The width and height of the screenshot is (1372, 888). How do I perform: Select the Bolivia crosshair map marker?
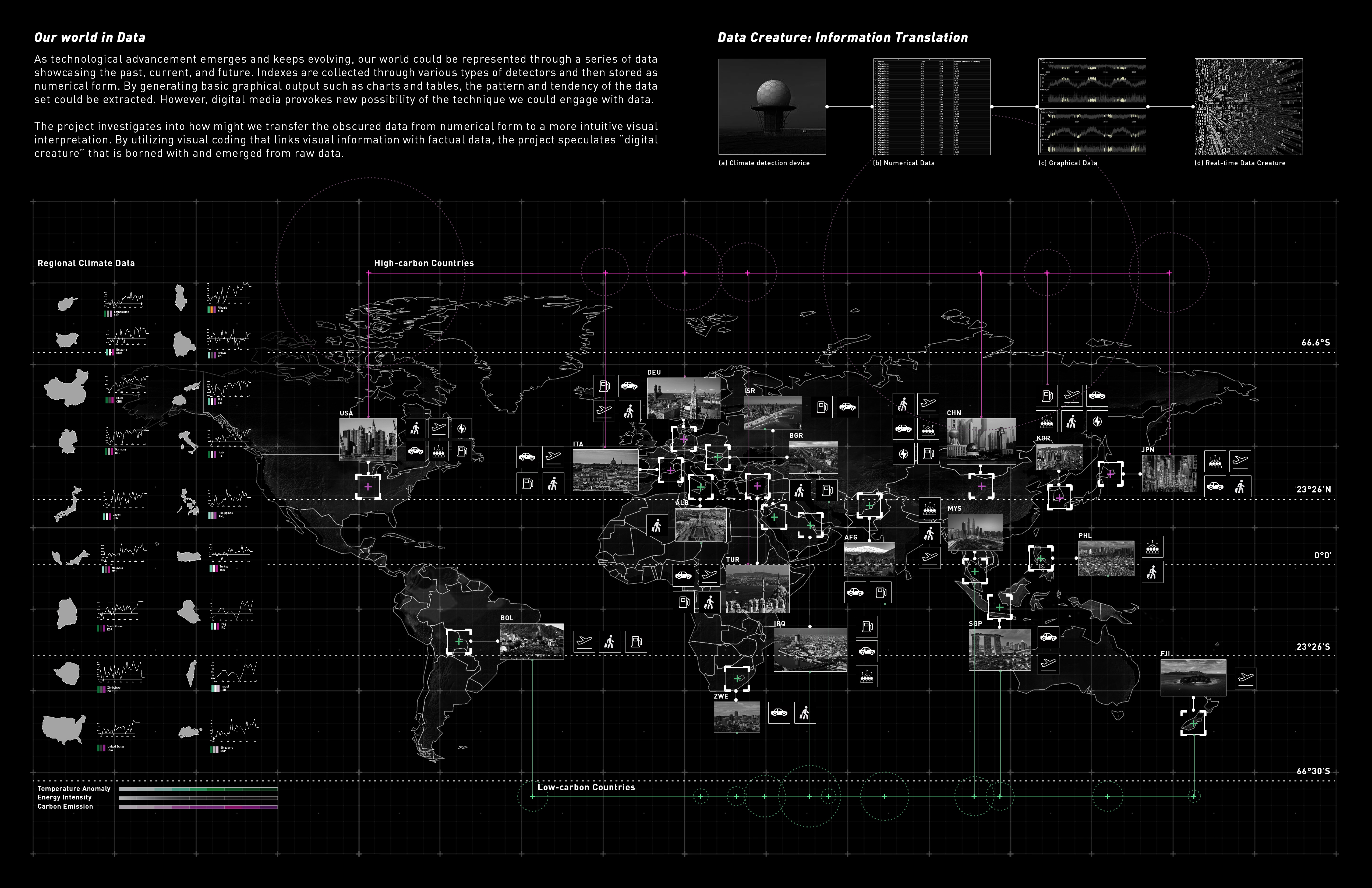pyautogui.click(x=459, y=641)
